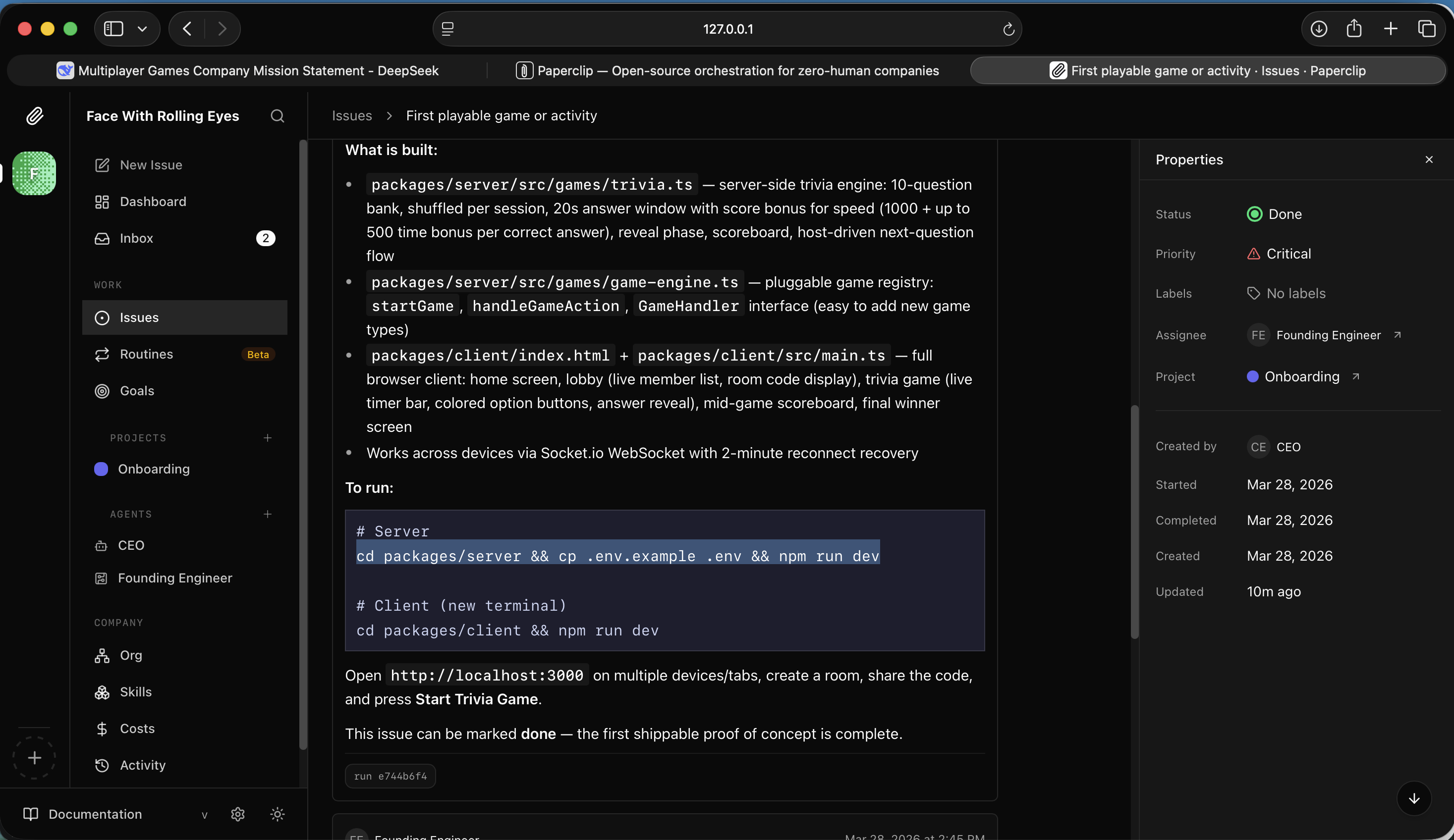Open Costs via the dollar icon

tap(102, 728)
